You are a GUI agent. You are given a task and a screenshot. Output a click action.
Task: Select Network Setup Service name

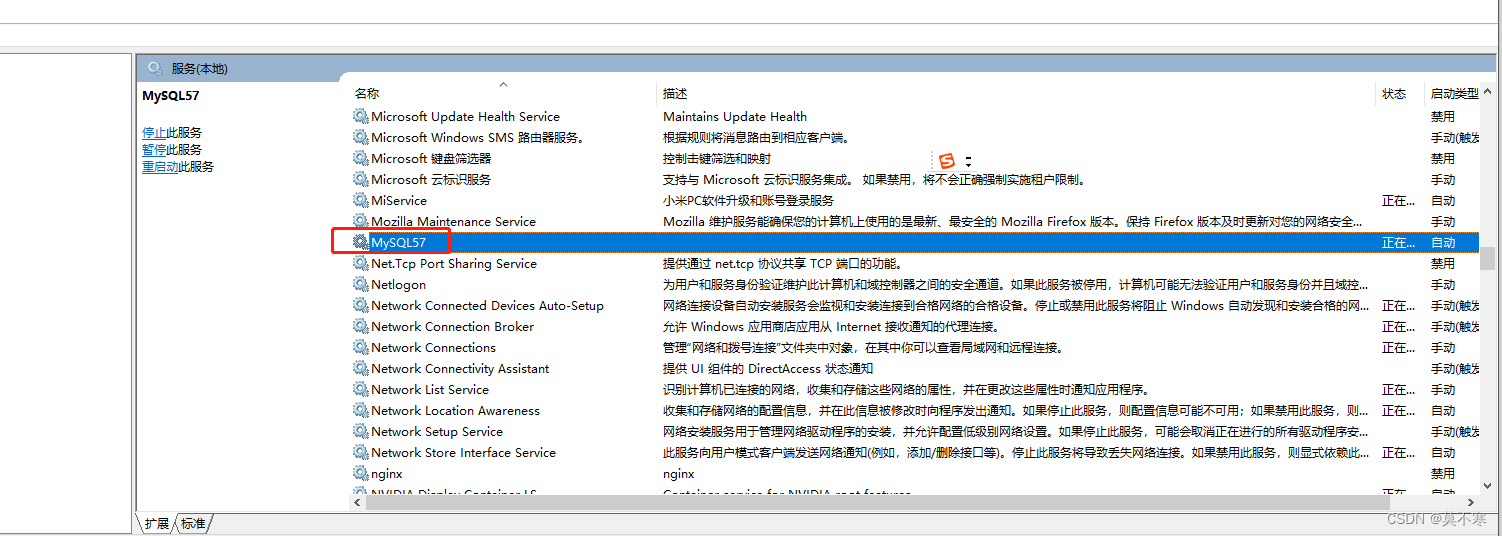coord(437,431)
